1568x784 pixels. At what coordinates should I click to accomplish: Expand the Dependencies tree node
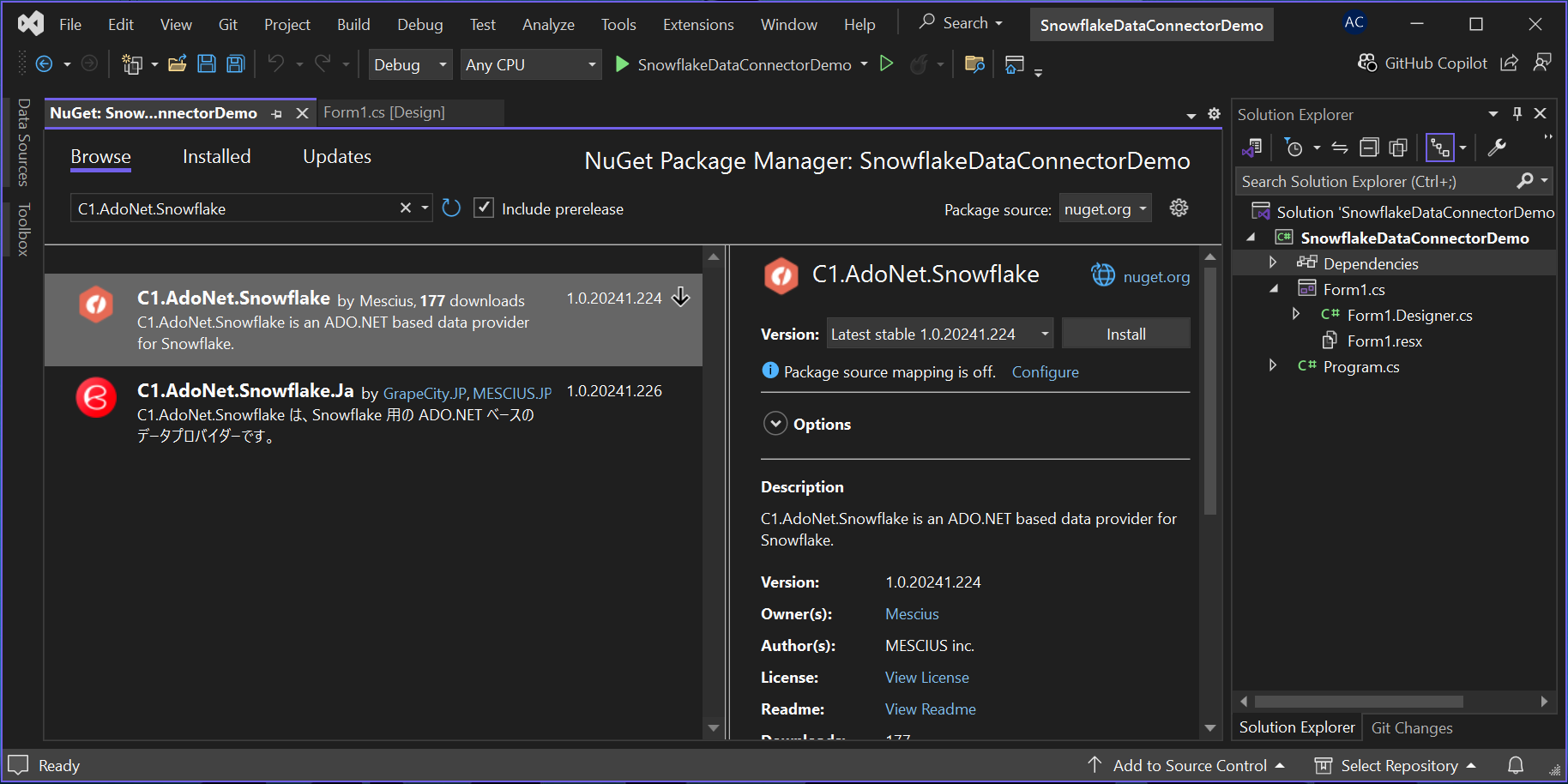pos(1273,262)
